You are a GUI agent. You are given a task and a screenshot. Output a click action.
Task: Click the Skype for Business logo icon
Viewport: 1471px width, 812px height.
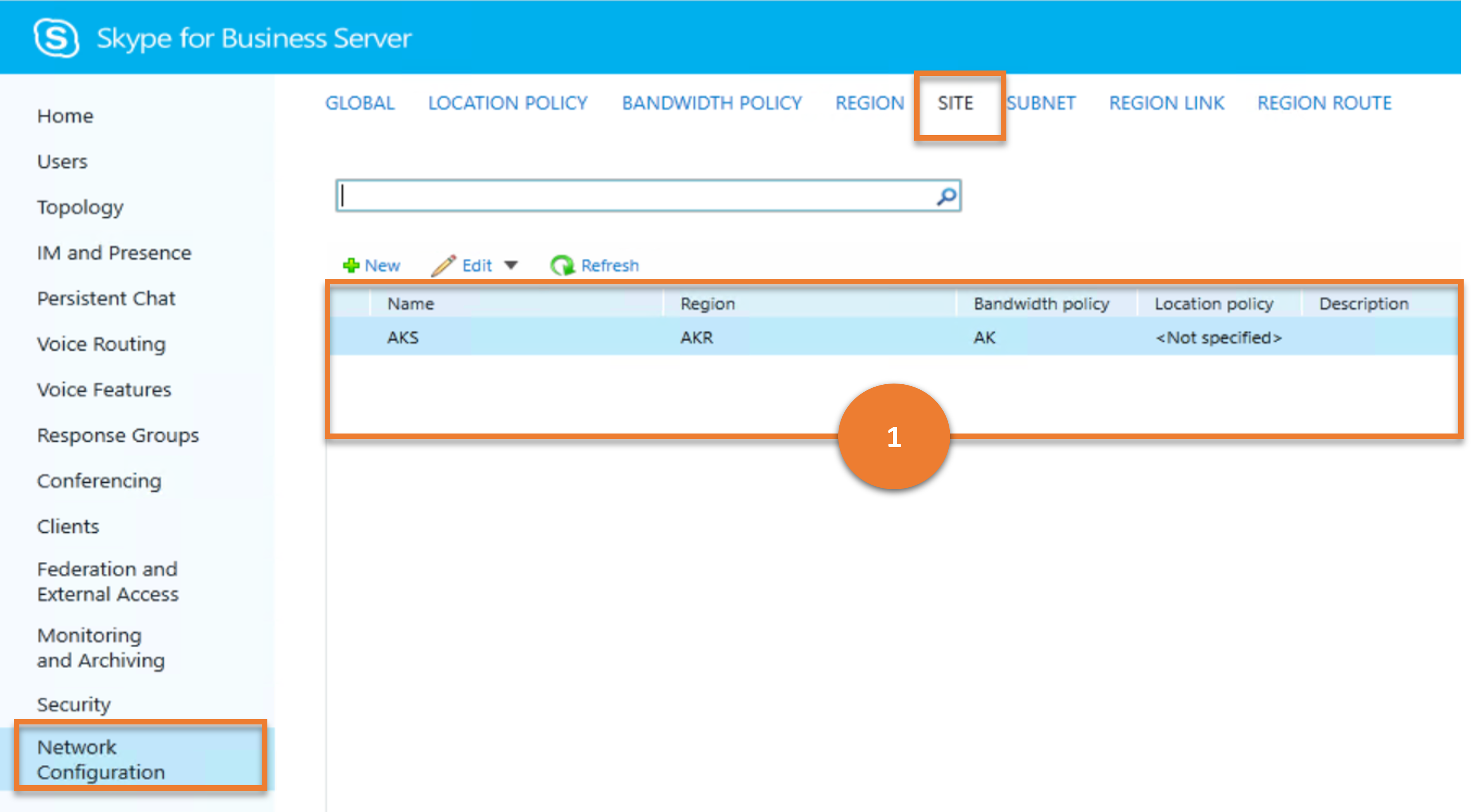[x=56, y=38]
